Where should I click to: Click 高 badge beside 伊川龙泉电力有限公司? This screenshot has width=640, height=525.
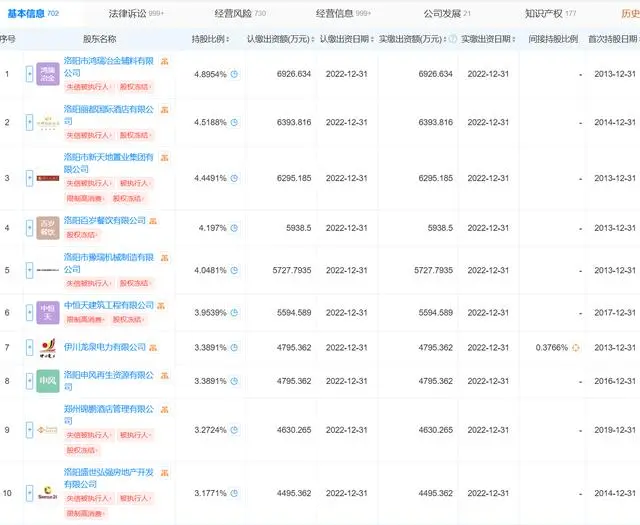pos(153,348)
